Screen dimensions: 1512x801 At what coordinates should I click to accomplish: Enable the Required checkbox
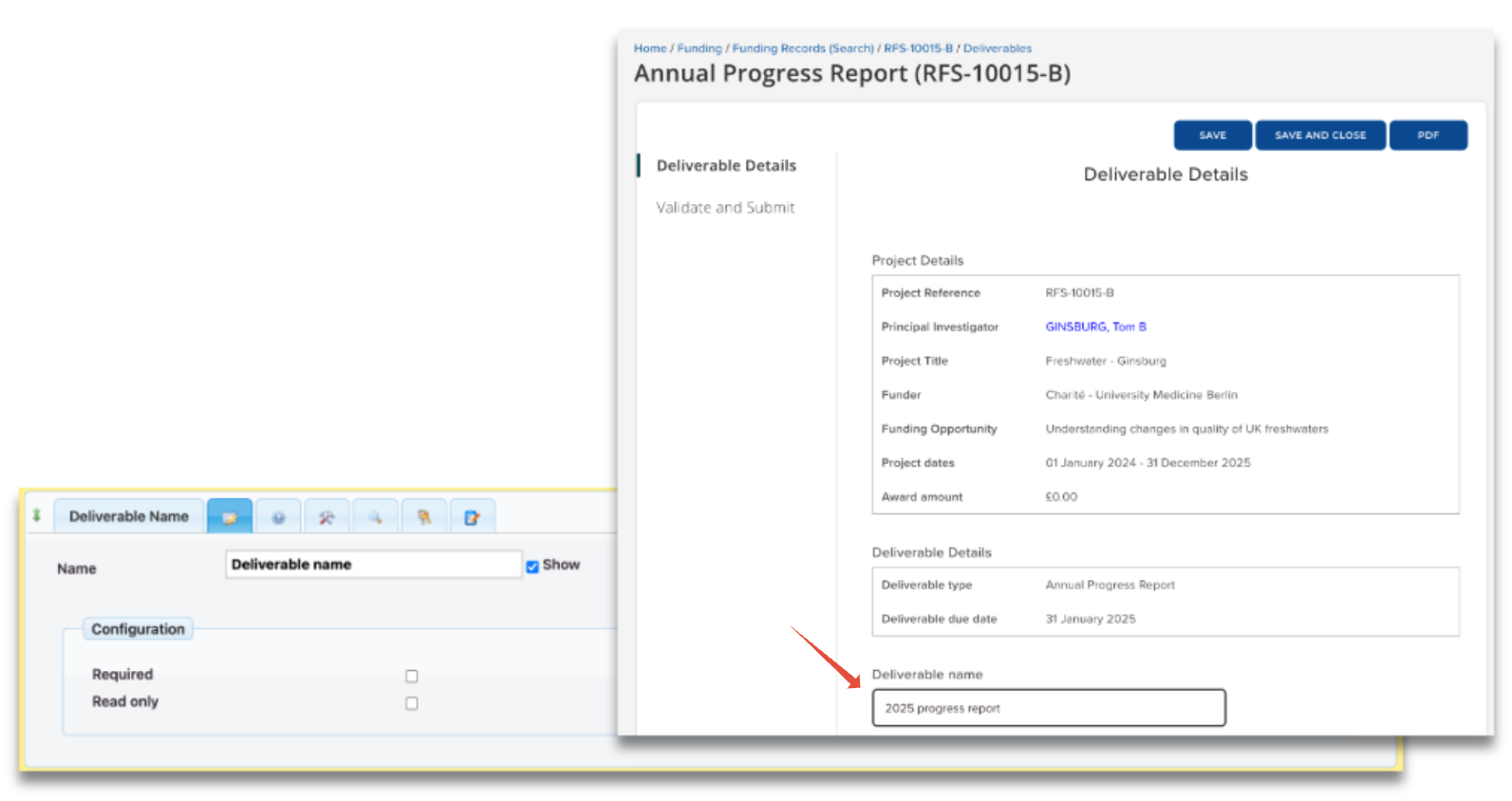(412, 677)
